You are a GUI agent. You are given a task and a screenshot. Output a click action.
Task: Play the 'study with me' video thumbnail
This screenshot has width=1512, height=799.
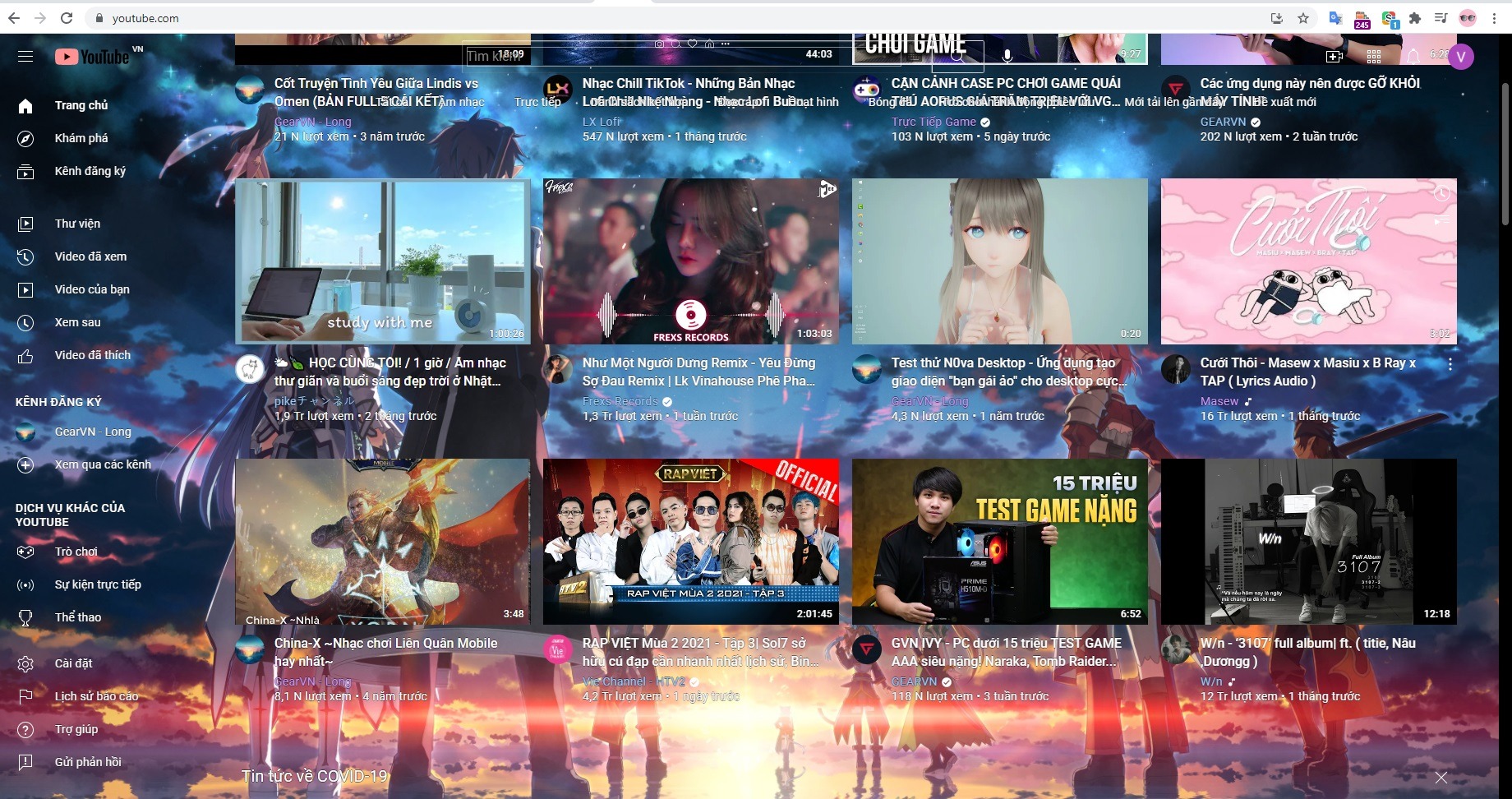pos(383,261)
